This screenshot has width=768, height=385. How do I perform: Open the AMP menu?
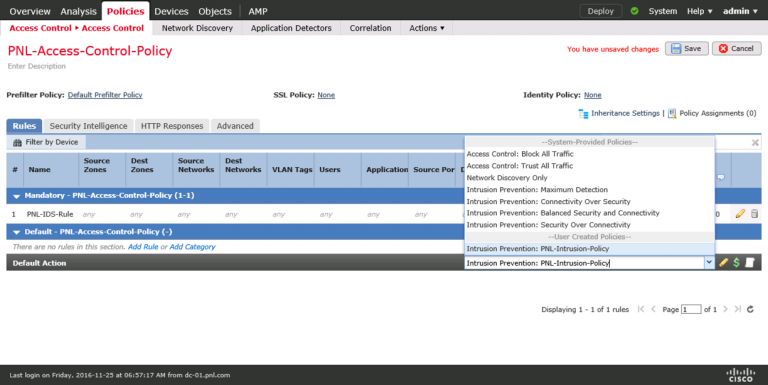click(x=258, y=11)
